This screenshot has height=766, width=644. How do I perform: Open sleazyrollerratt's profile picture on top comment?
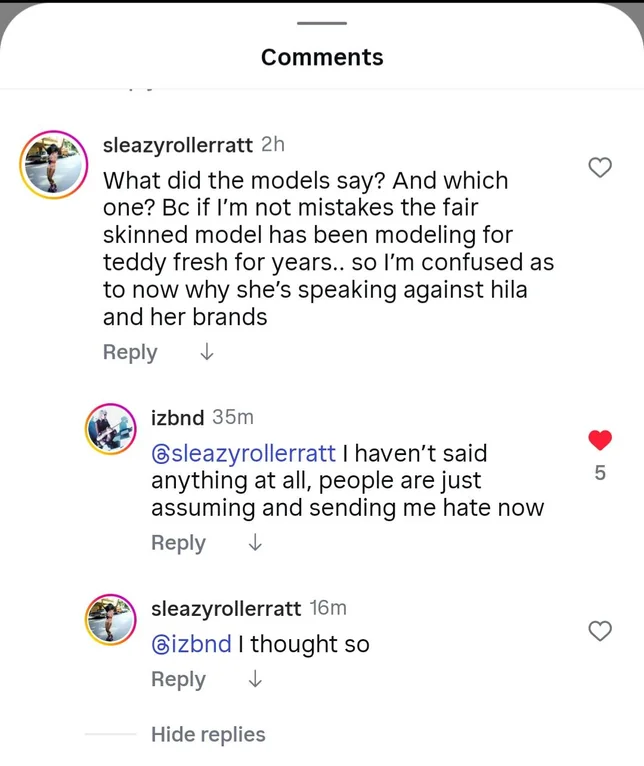(54, 165)
